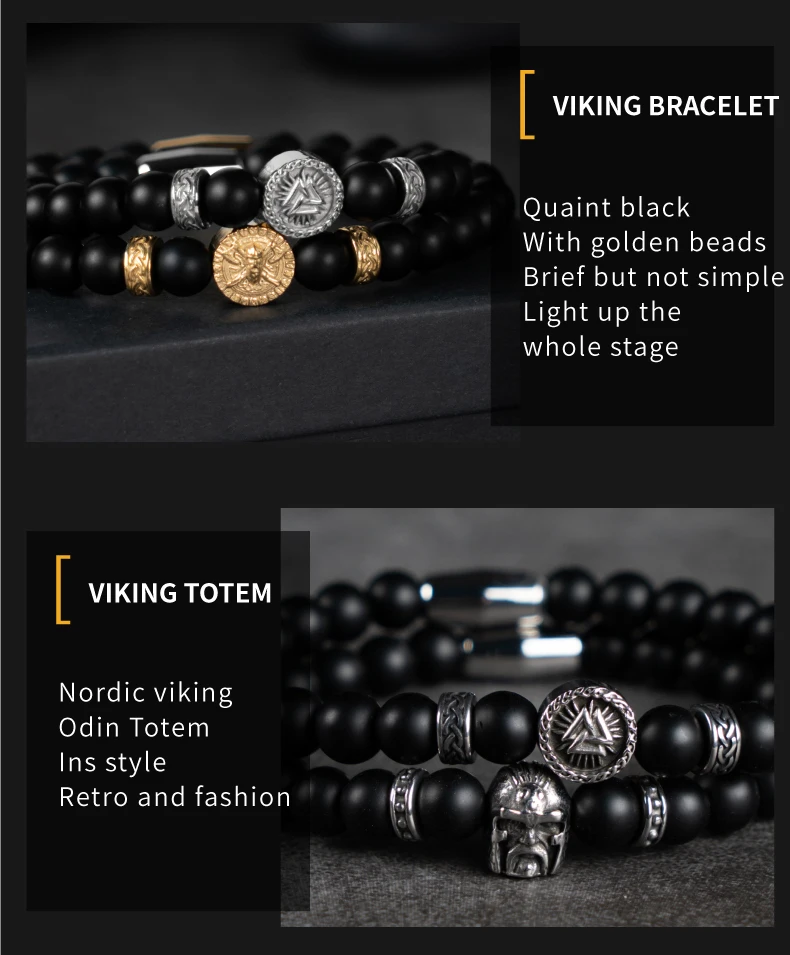Click the gold knotwork spacer bead on left
790x955 pixels.
(x=143, y=266)
